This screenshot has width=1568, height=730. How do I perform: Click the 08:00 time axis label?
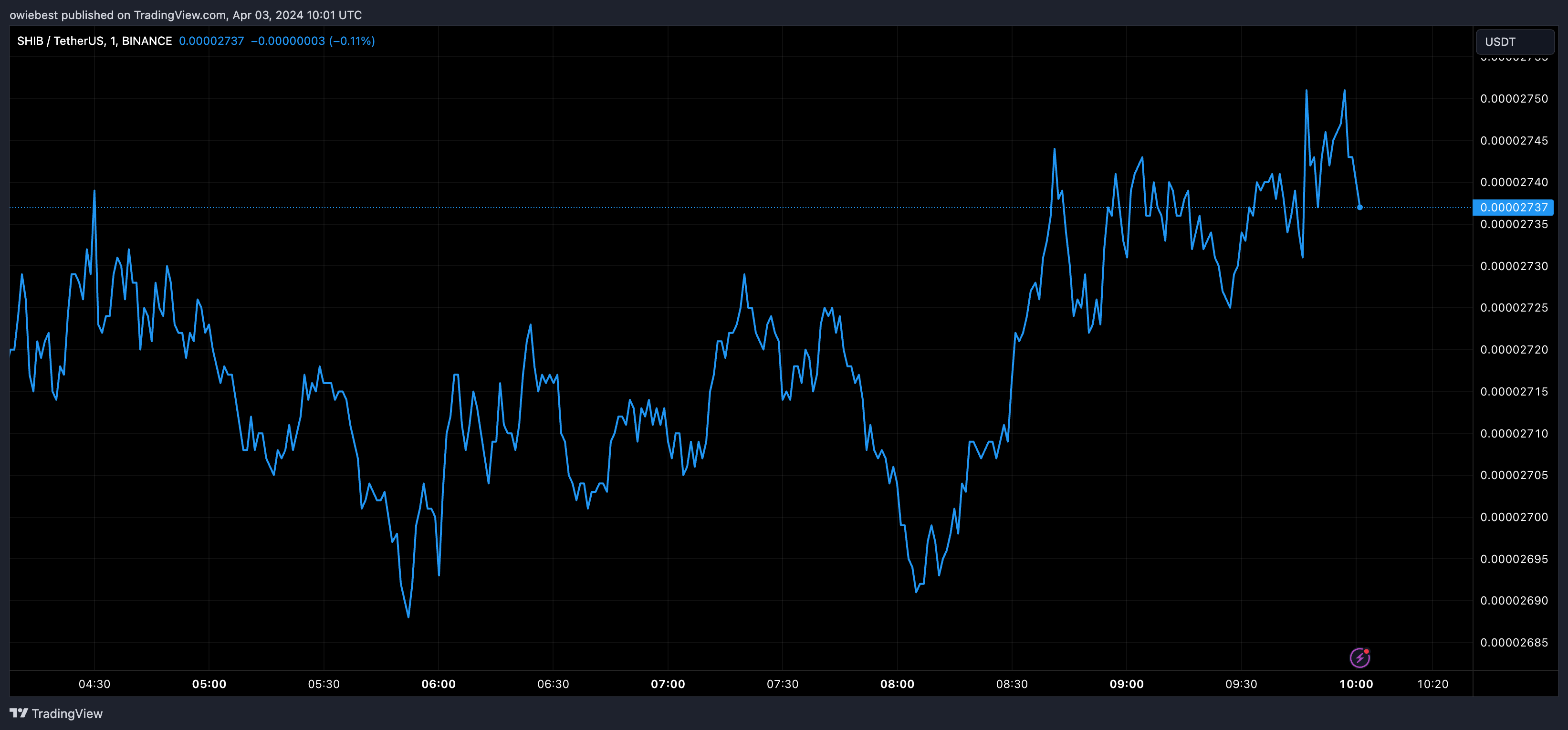897,684
